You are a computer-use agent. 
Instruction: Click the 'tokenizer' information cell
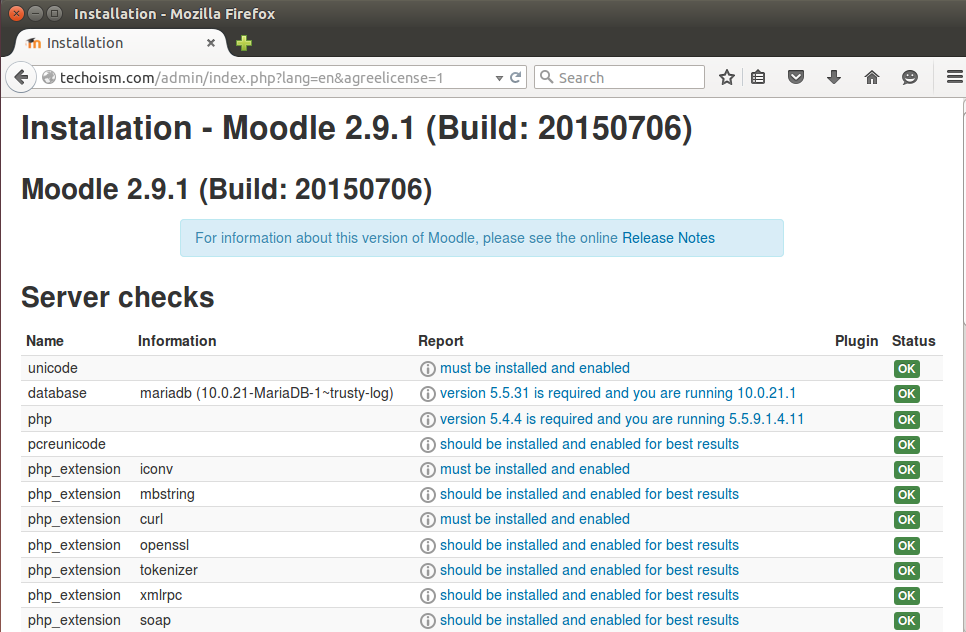[x=169, y=570]
